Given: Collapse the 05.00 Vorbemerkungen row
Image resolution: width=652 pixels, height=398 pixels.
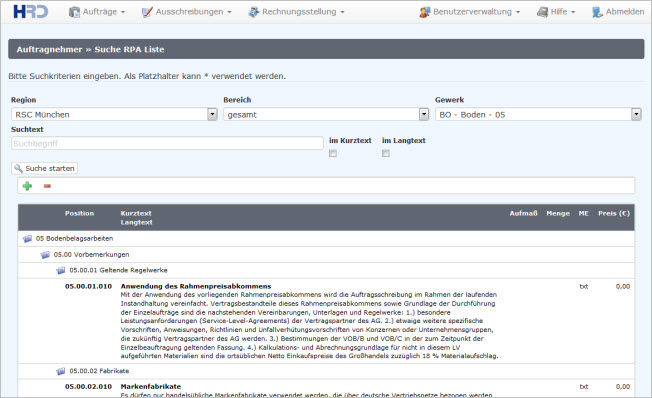Looking at the screenshot, I should click(326, 255).
